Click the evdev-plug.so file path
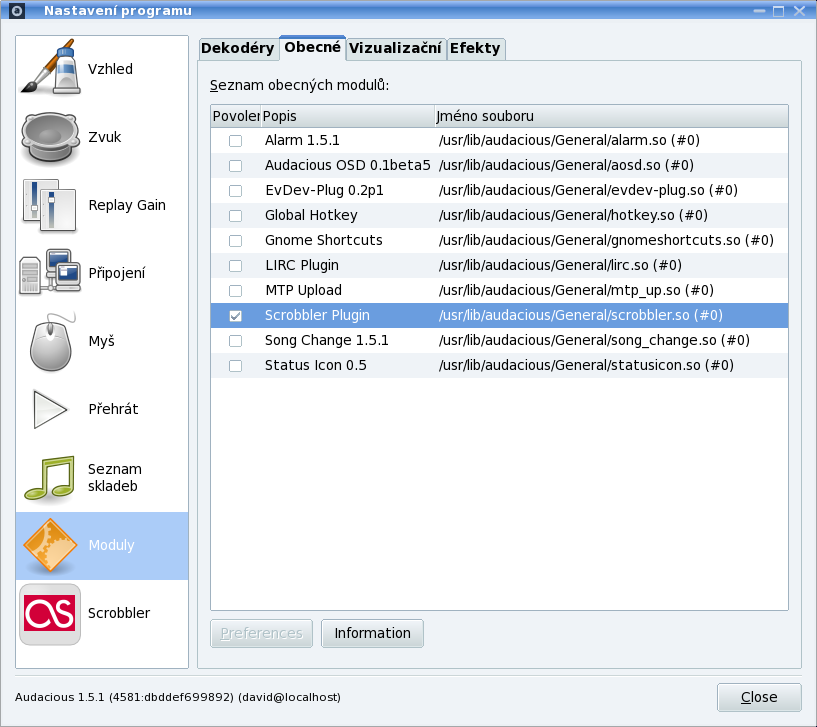The image size is (817, 727). (588, 190)
